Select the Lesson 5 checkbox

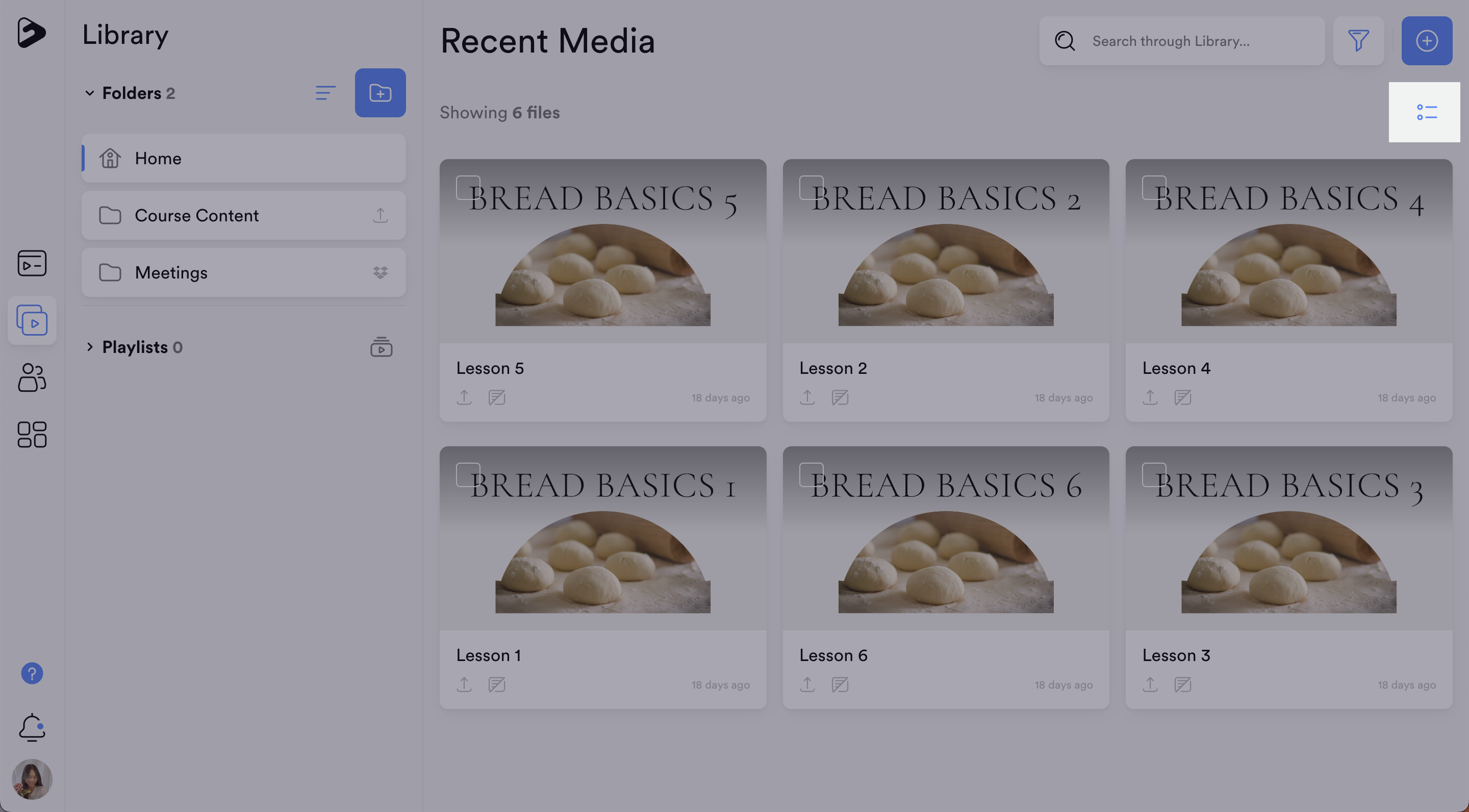pyautogui.click(x=468, y=187)
